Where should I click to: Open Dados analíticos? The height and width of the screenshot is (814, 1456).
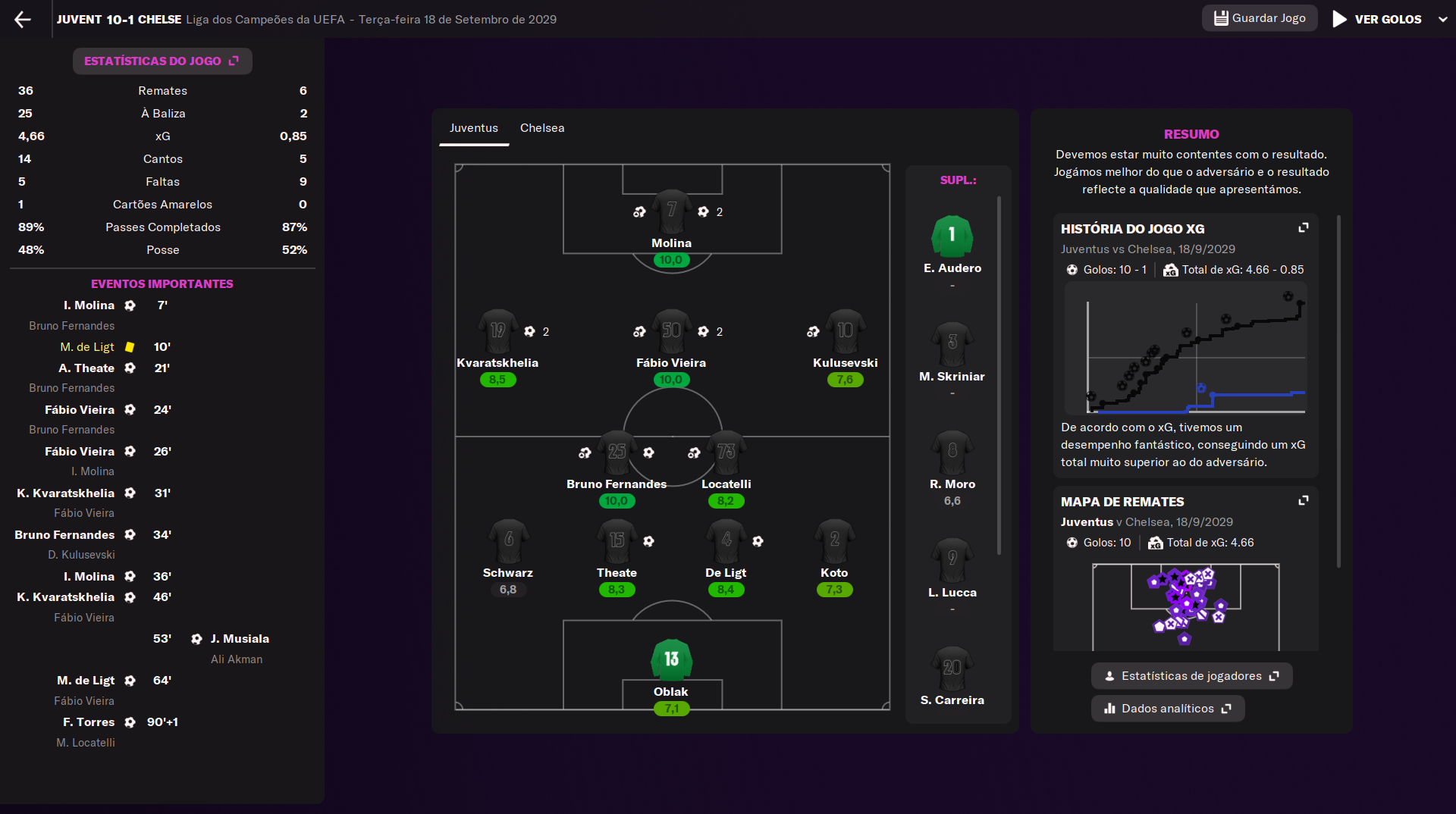point(1168,709)
